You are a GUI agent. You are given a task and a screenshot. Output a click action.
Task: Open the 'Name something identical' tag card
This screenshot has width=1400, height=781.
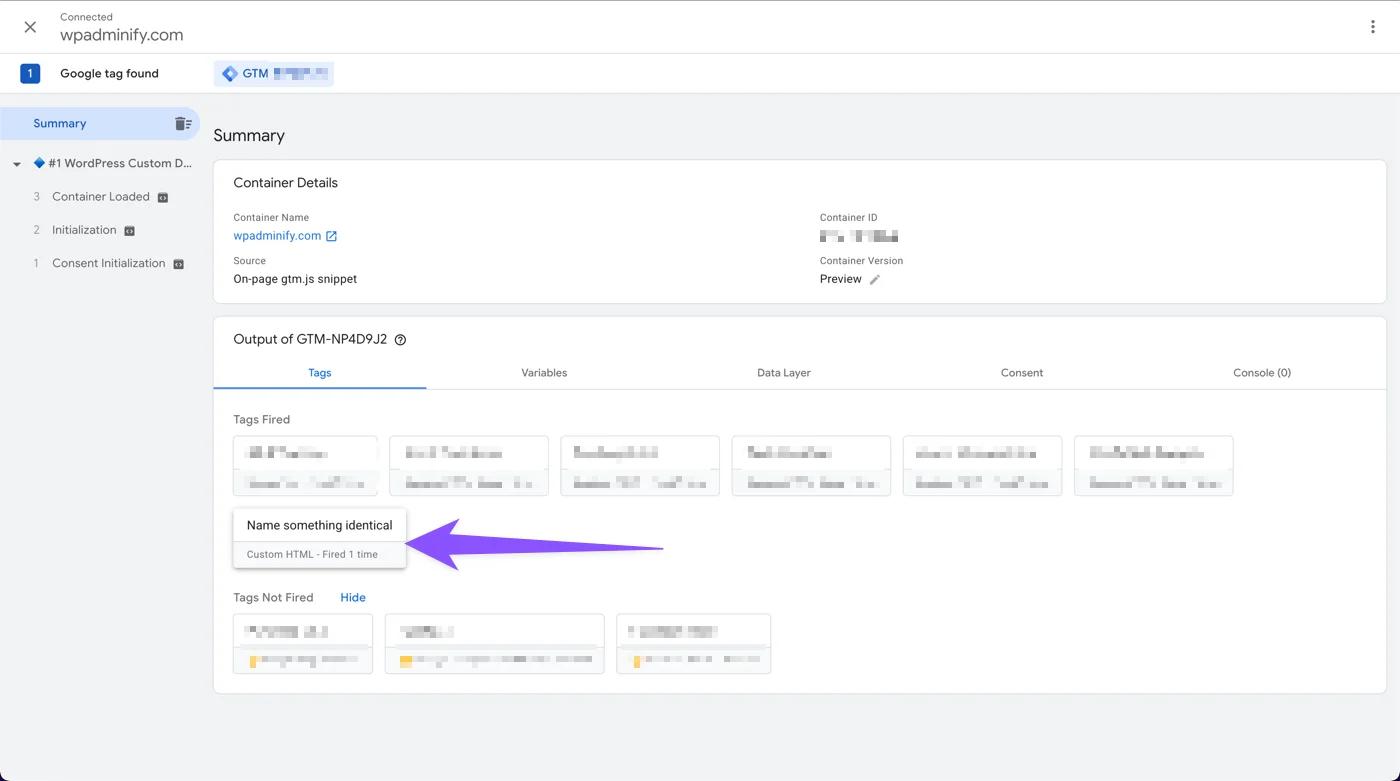[320, 539]
